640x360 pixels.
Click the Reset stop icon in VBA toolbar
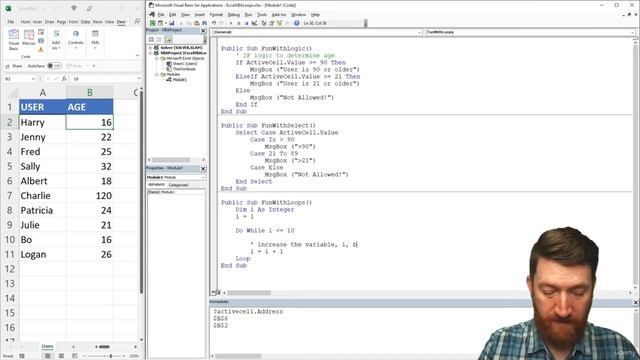[x=246, y=23]
